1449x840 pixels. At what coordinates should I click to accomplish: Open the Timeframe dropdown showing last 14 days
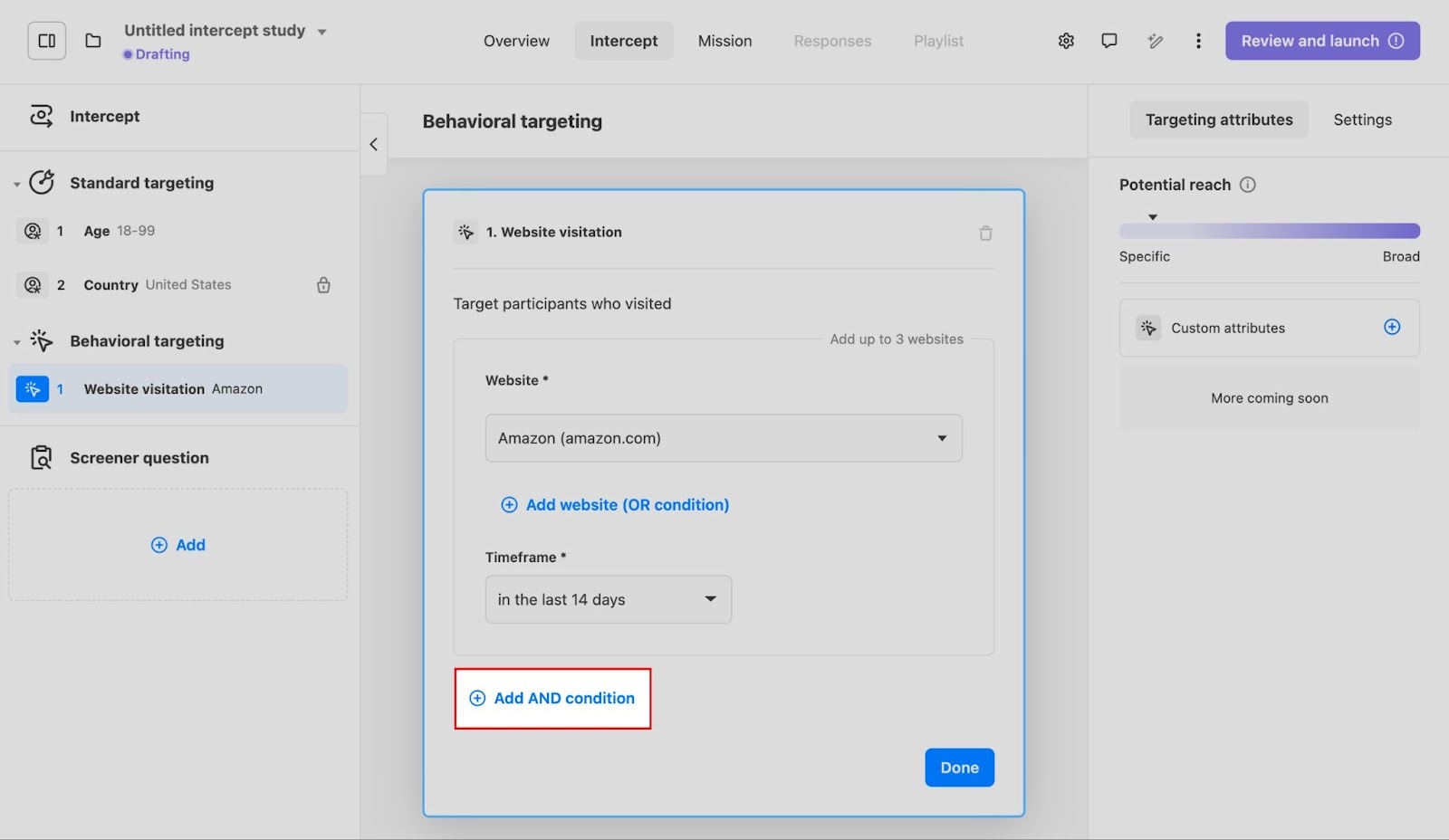608,599
